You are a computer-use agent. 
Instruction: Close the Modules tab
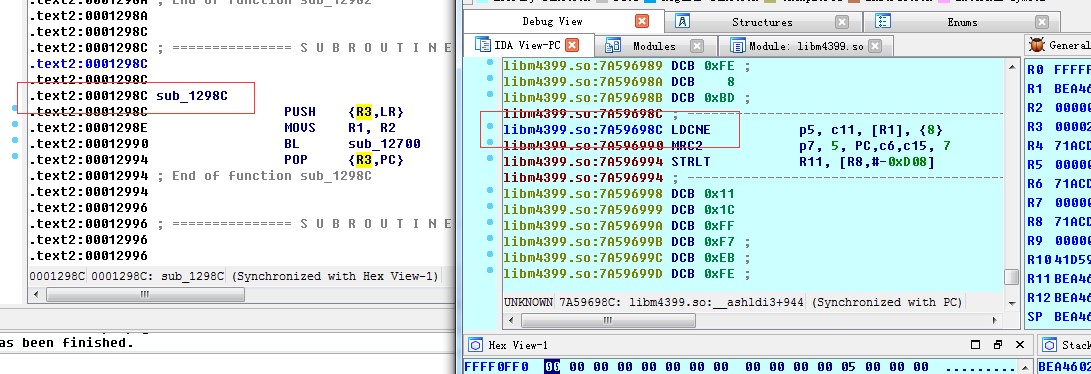696,47
